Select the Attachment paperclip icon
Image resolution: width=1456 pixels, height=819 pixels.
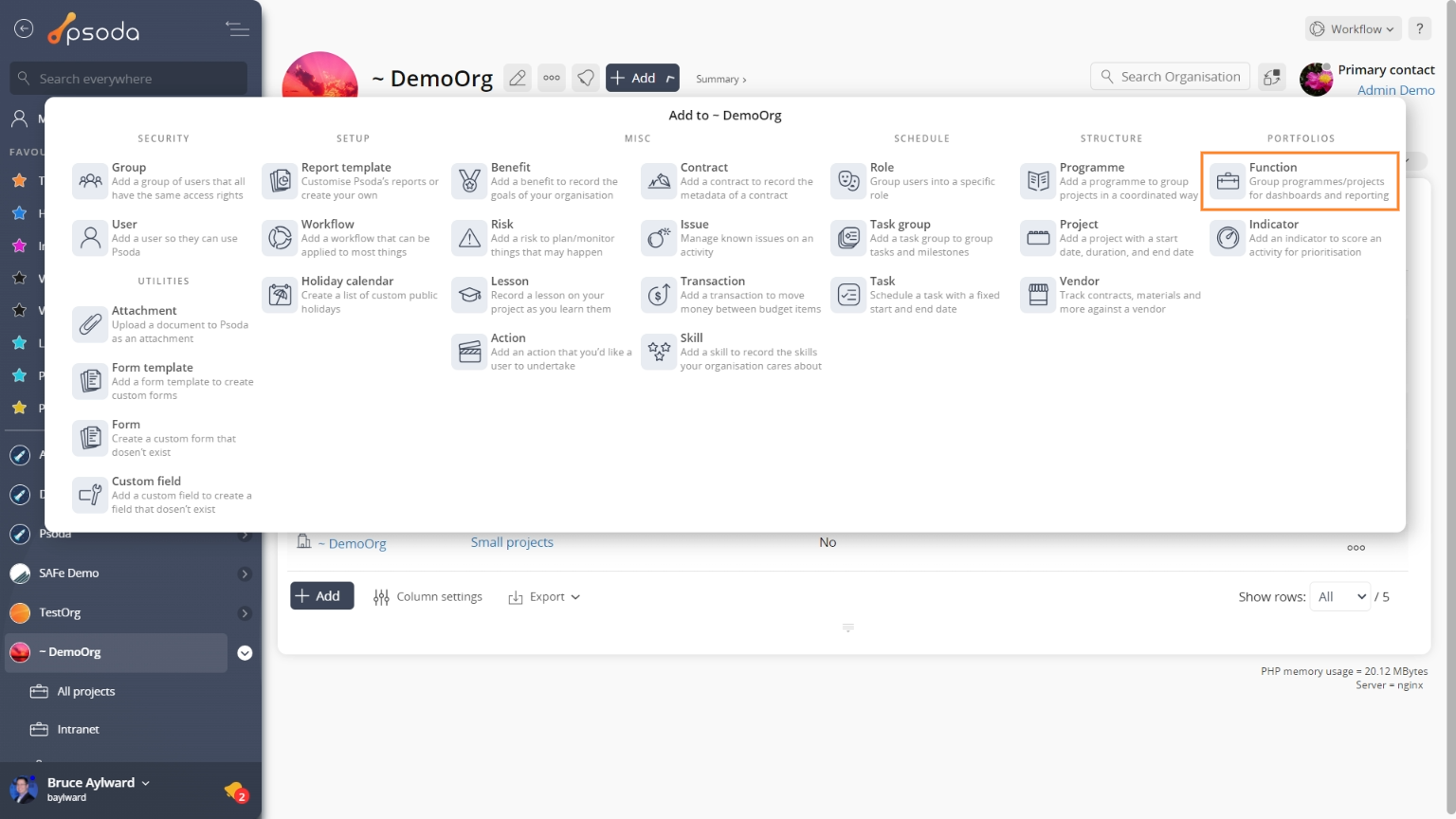click(91, 324)
